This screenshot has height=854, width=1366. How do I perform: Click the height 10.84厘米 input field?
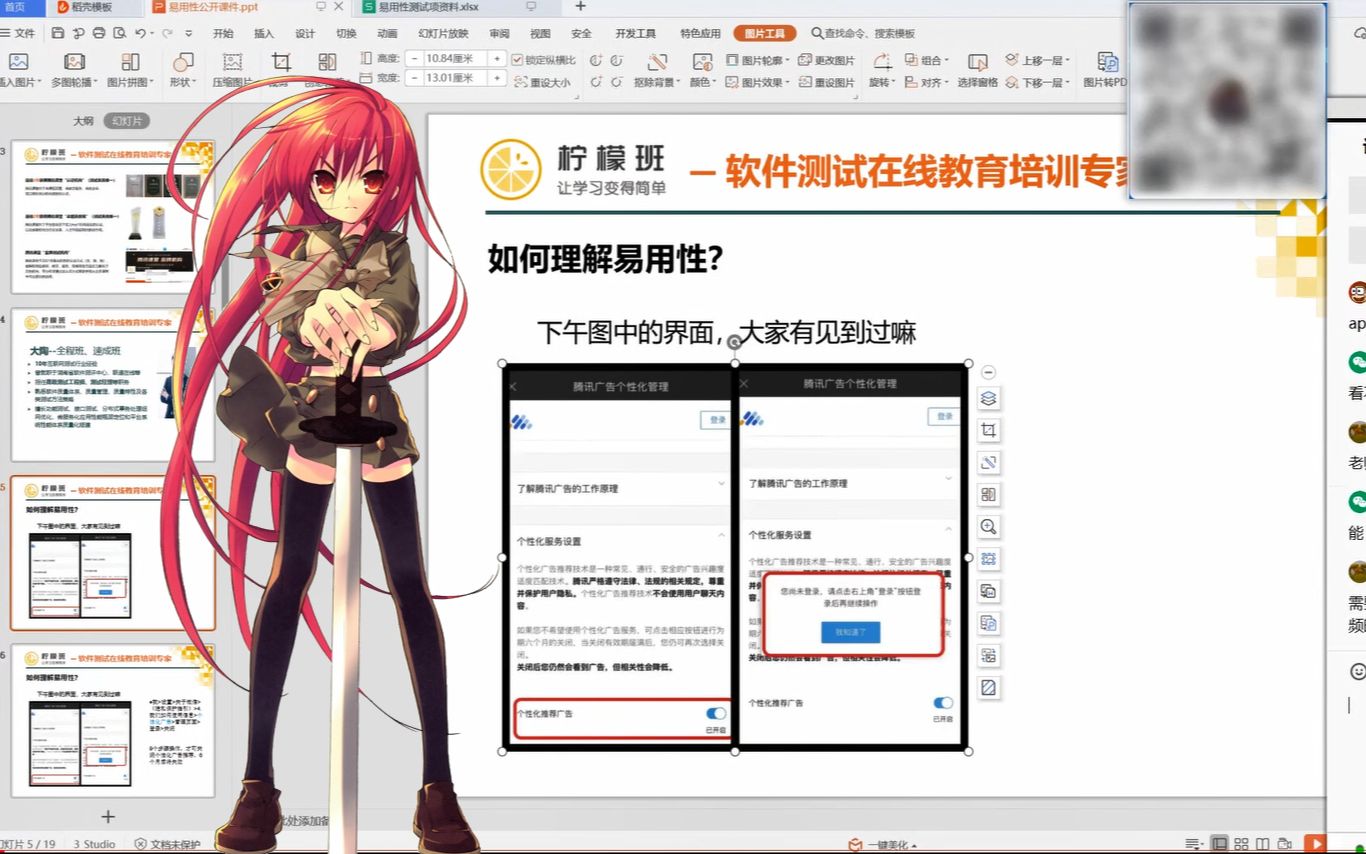[455, 59]
